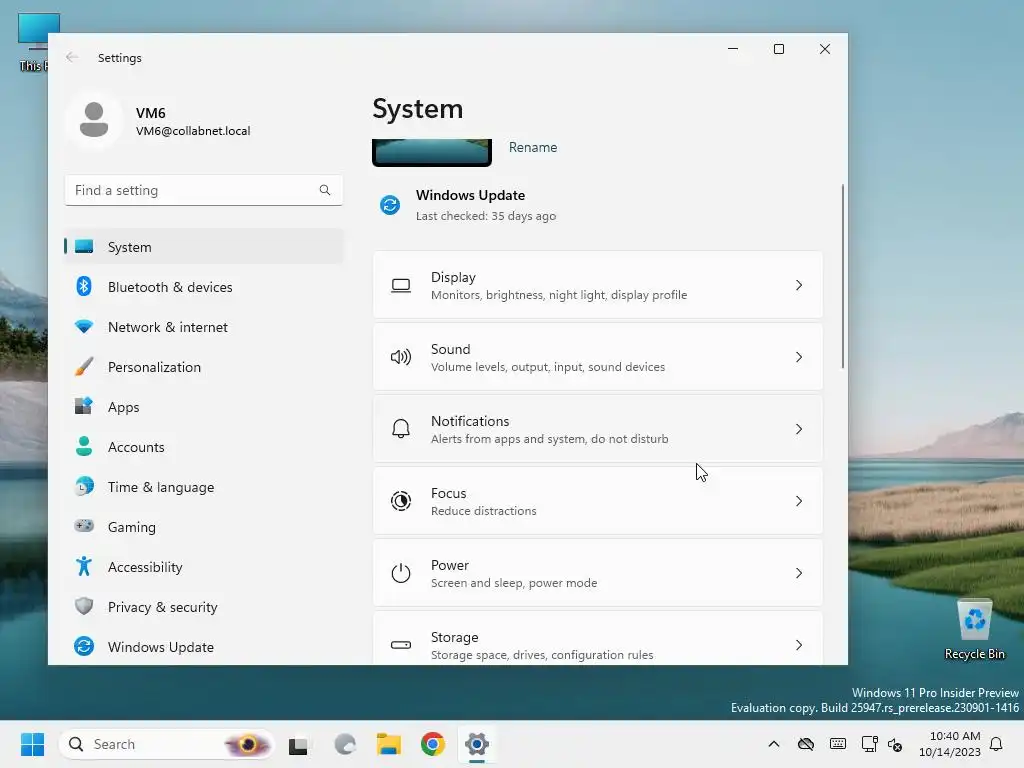Click the Accessibility figure icon

(x=84, y=566)
